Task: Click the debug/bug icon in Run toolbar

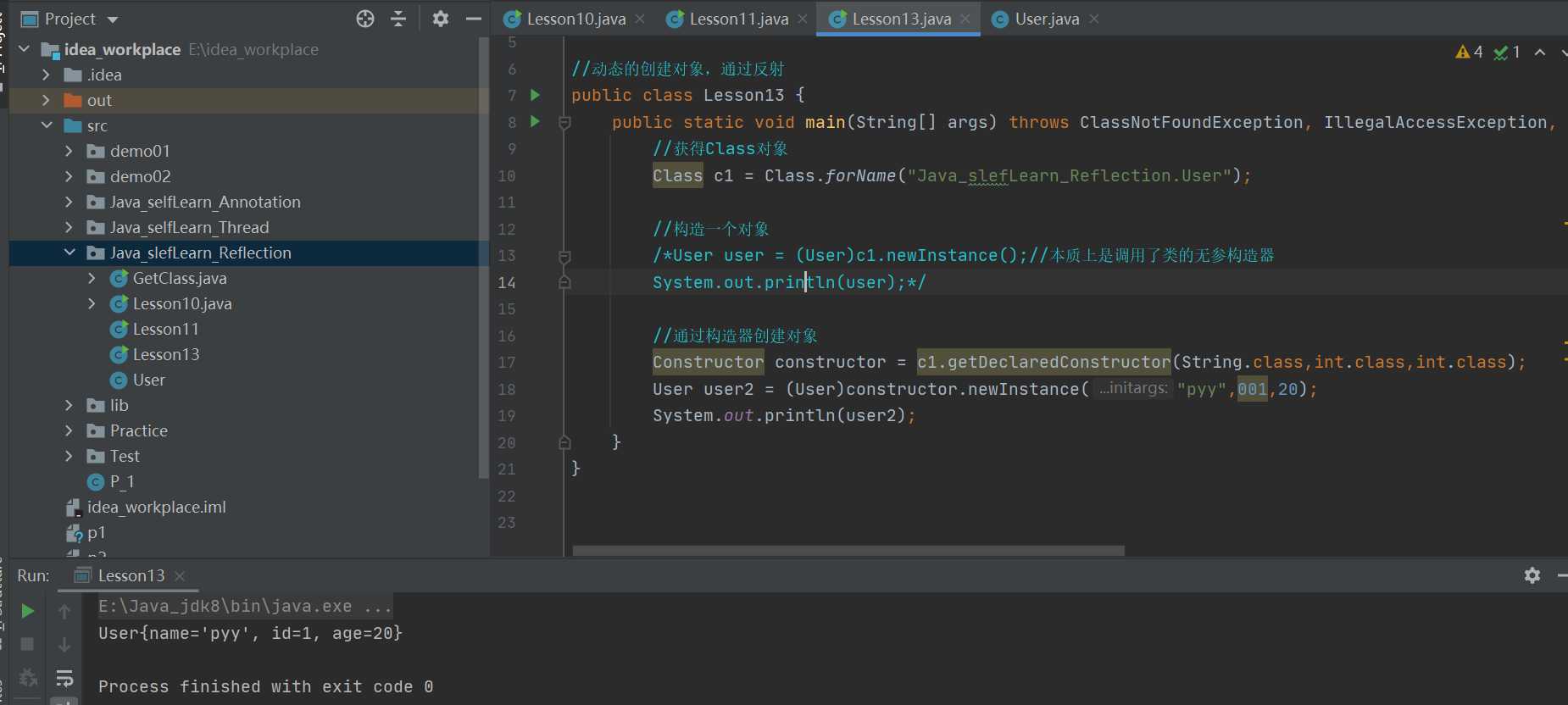Action: click(x=27, y=678)
